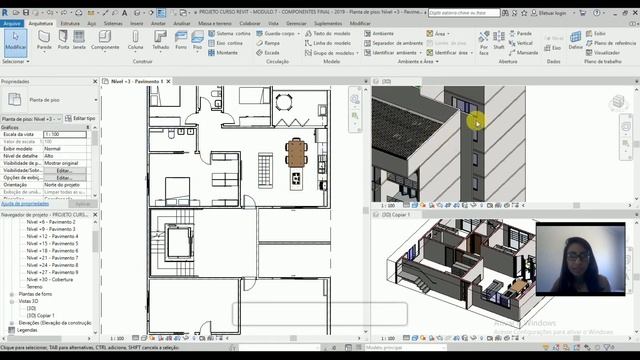The image size is (640, 360).
Task: Select the Modificar tool
Action: 16,42
